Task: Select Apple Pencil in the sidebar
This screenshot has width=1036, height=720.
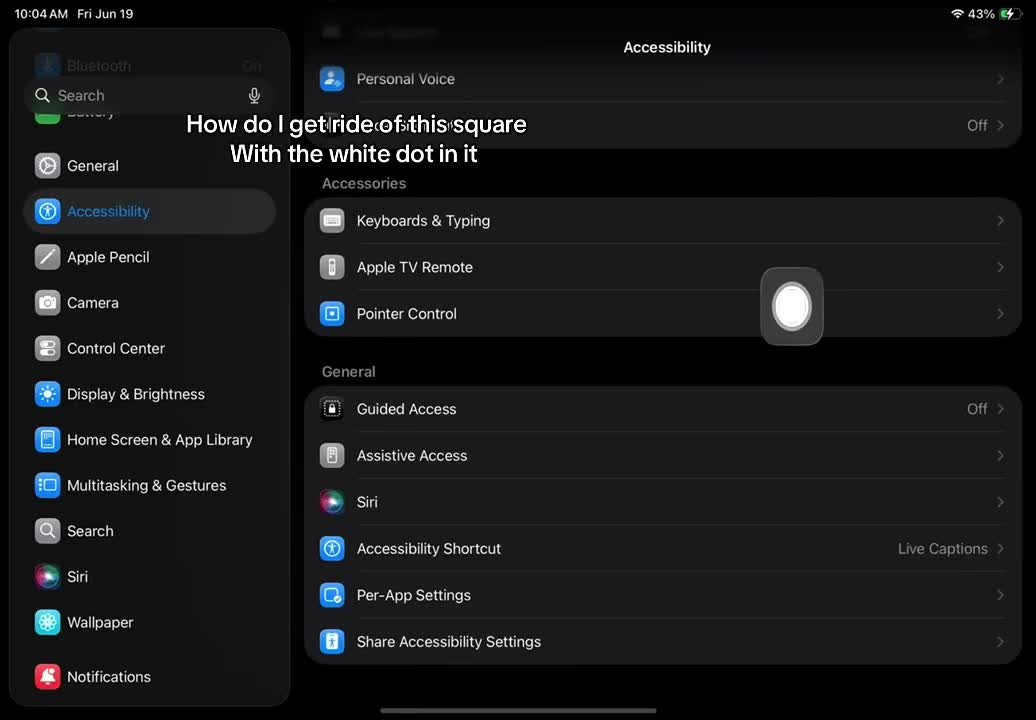Action: click(149, 257)
